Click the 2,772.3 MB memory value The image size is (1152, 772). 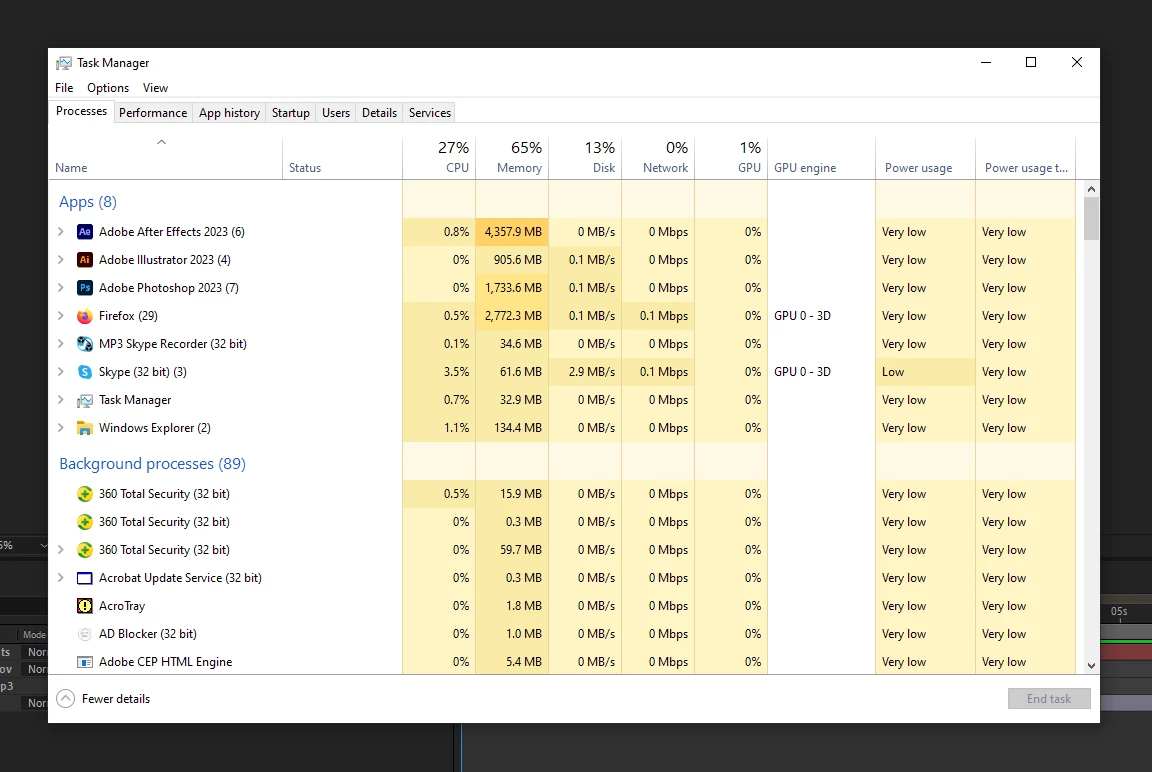pos(512,316)
